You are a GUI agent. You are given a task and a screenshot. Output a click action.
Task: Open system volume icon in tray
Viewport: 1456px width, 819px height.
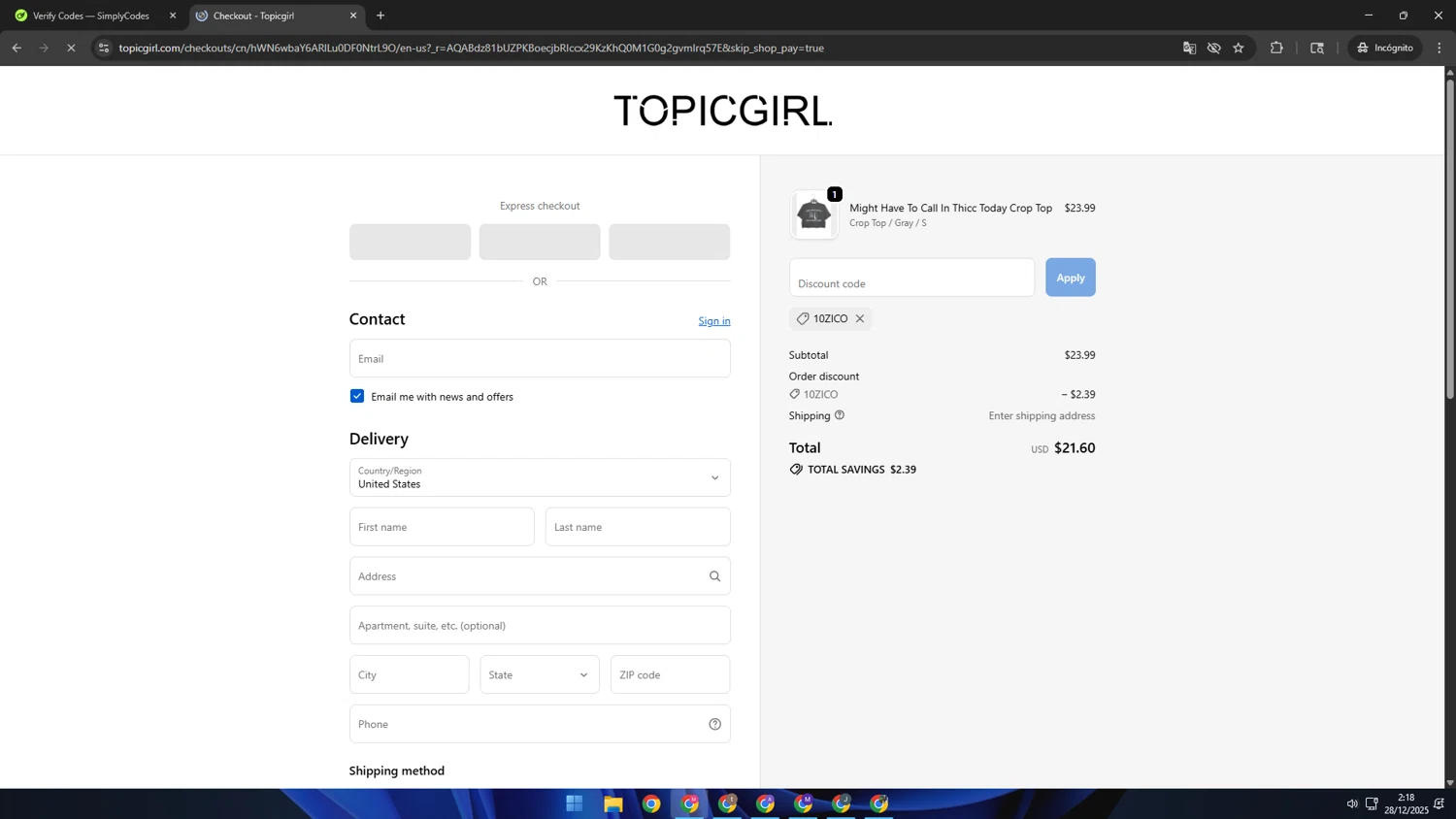click(1352, 803)
